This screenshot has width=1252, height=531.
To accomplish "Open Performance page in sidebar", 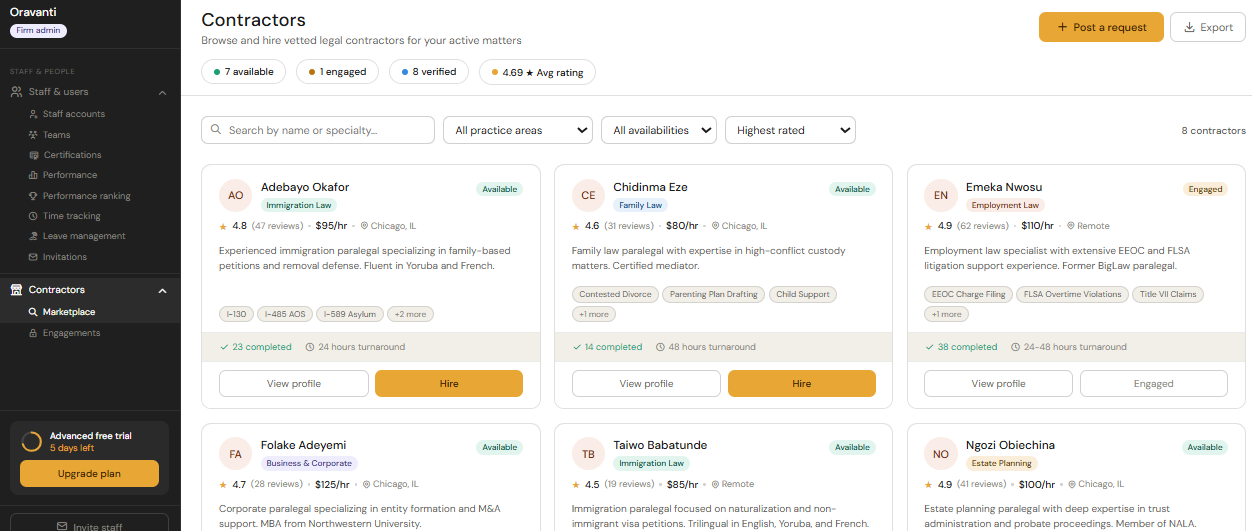I will pos(69,175).
